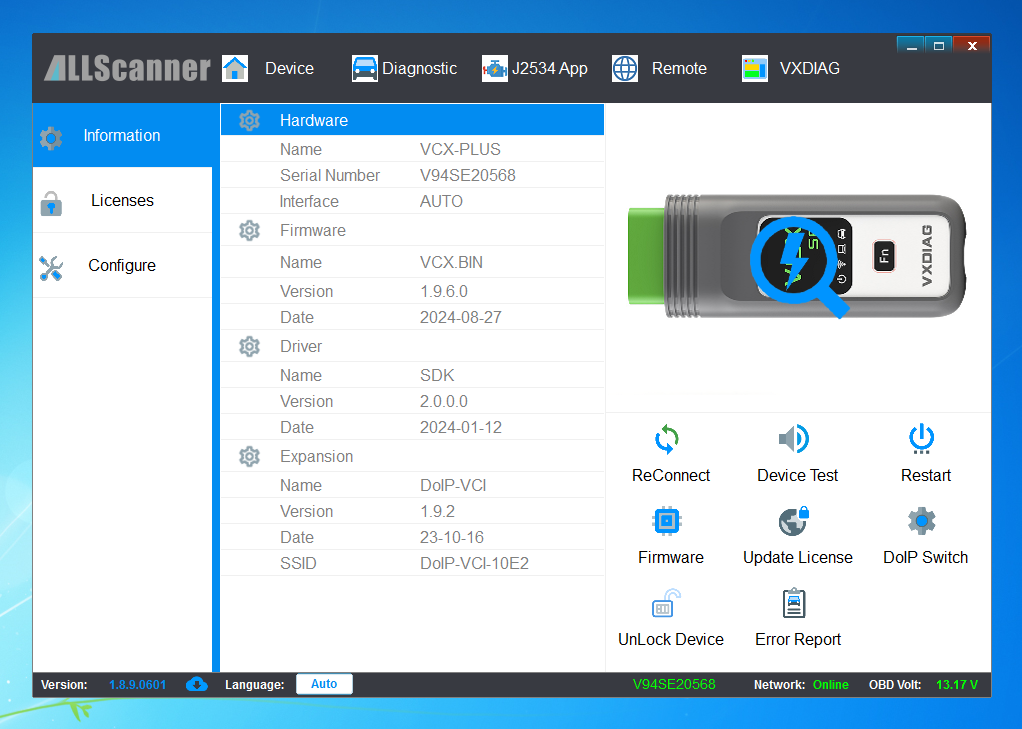This screenshot has width=1022, height=729.
Task: Select Licenses in the sidebar
Action: click(x=122, y=201)
